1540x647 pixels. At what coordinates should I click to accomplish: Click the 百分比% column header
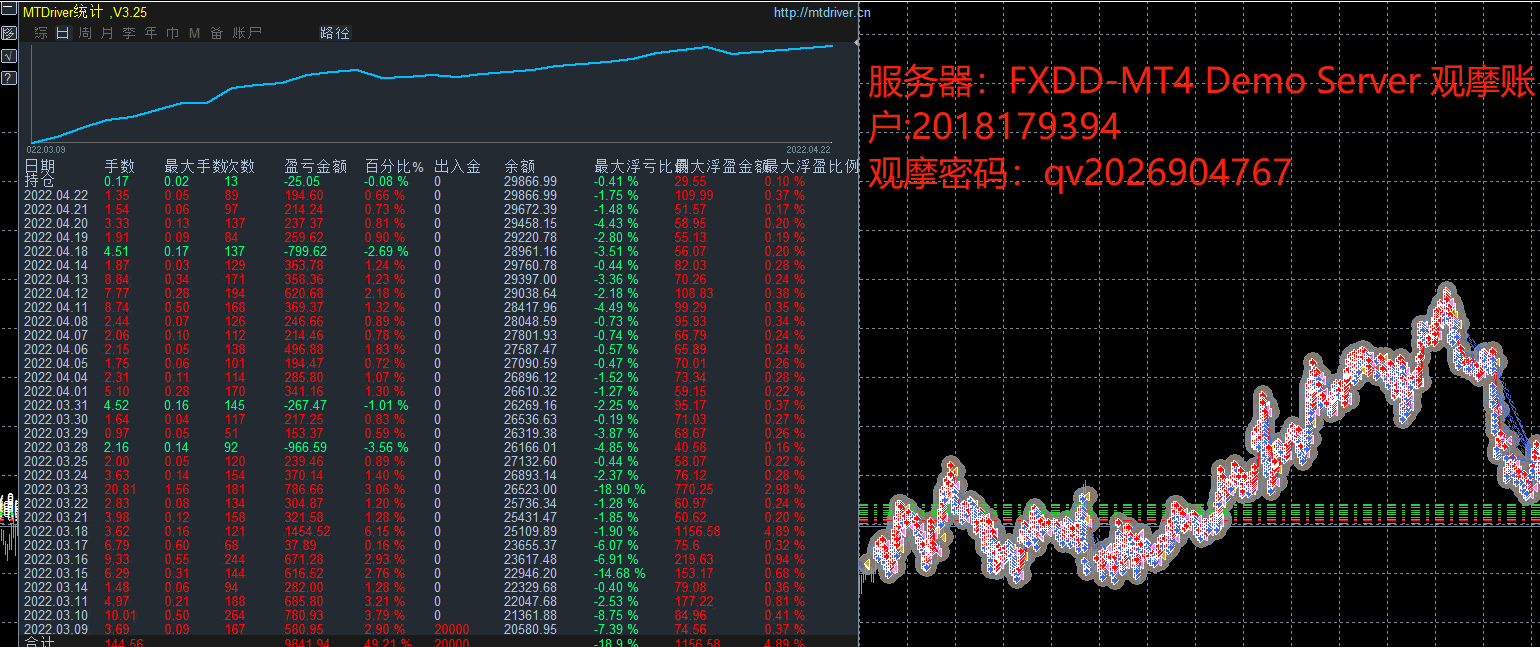click(394, 166)
